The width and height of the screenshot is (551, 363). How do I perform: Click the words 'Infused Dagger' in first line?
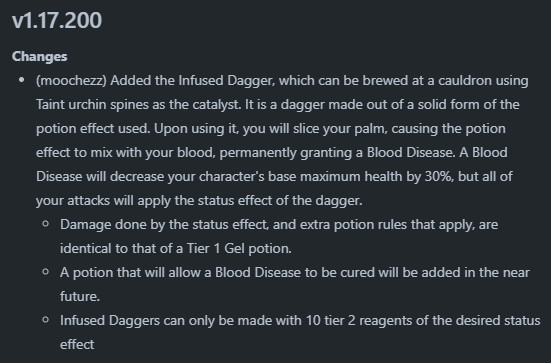pos(225,81)
